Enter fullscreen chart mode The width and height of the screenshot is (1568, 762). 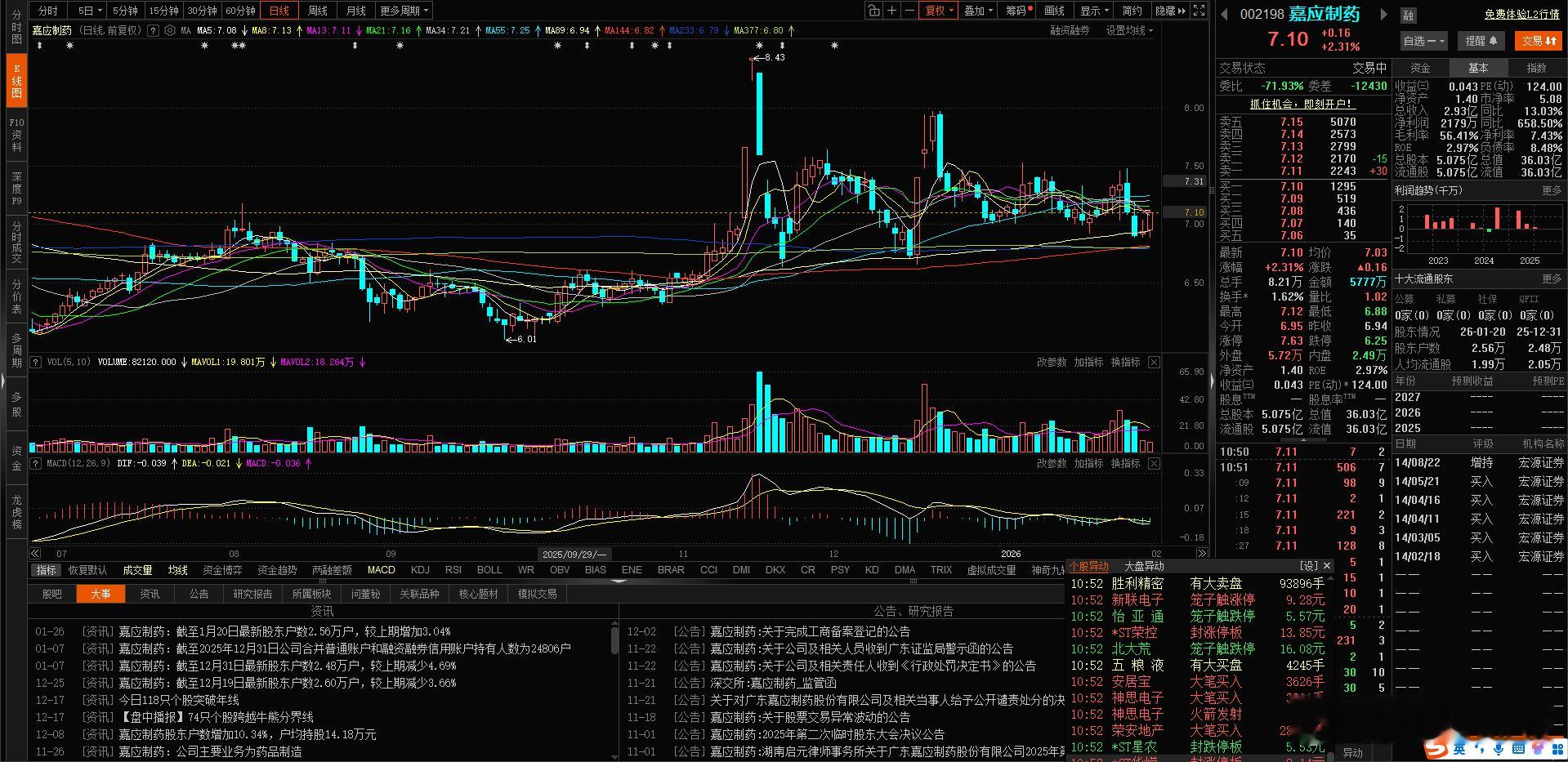tap(1199, 11)
